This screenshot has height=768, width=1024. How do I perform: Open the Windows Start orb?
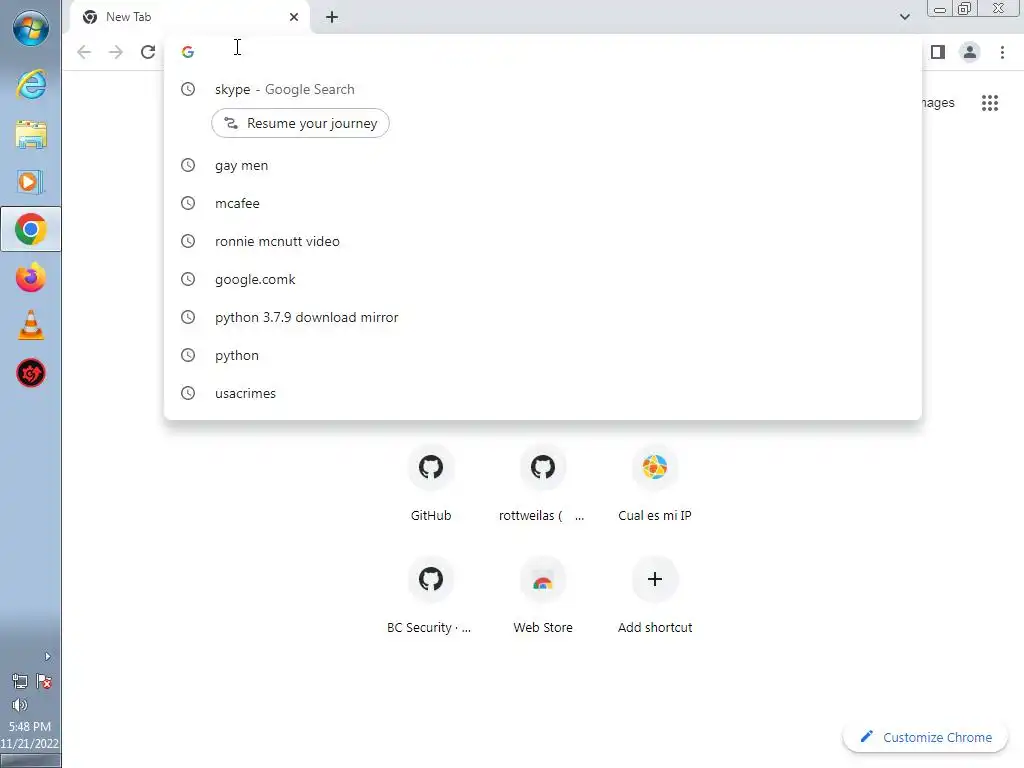[31, 29]
